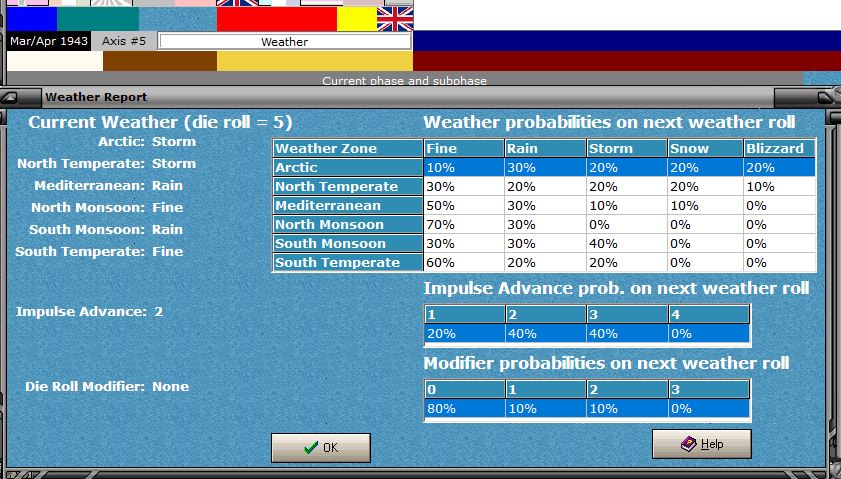Screen dimensions: 841x479
Task: Click South Temperate's Storm cell showing 20%
Action: (627, 262)
